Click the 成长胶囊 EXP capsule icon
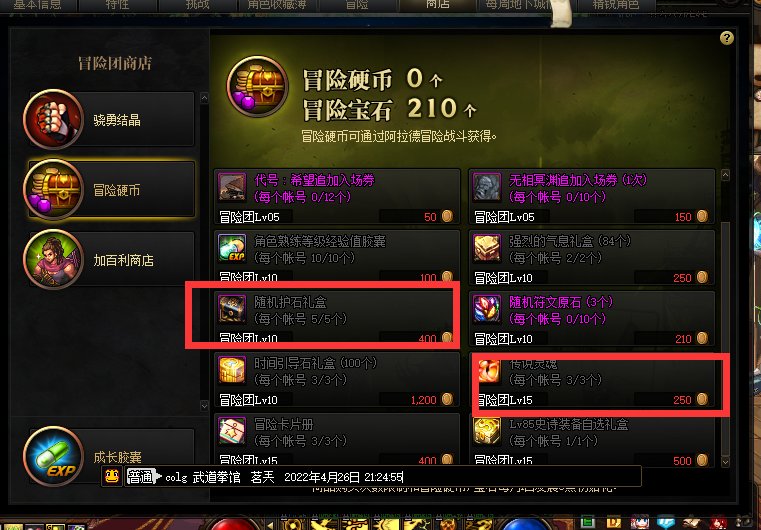Image resolution: width=761 pixels, height=530 pixels. pyautogui.click(x=53, y=456)
